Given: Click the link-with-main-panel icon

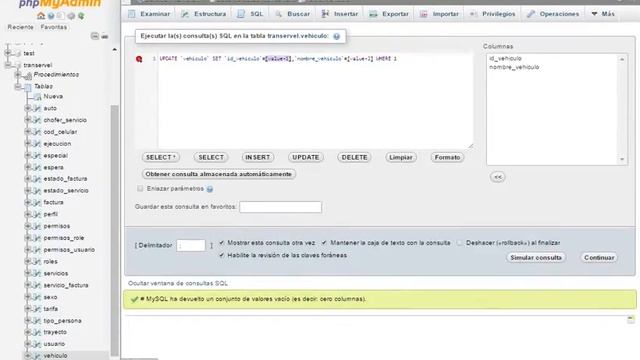Looking at the screenshot, I should (x=104, y=36).
